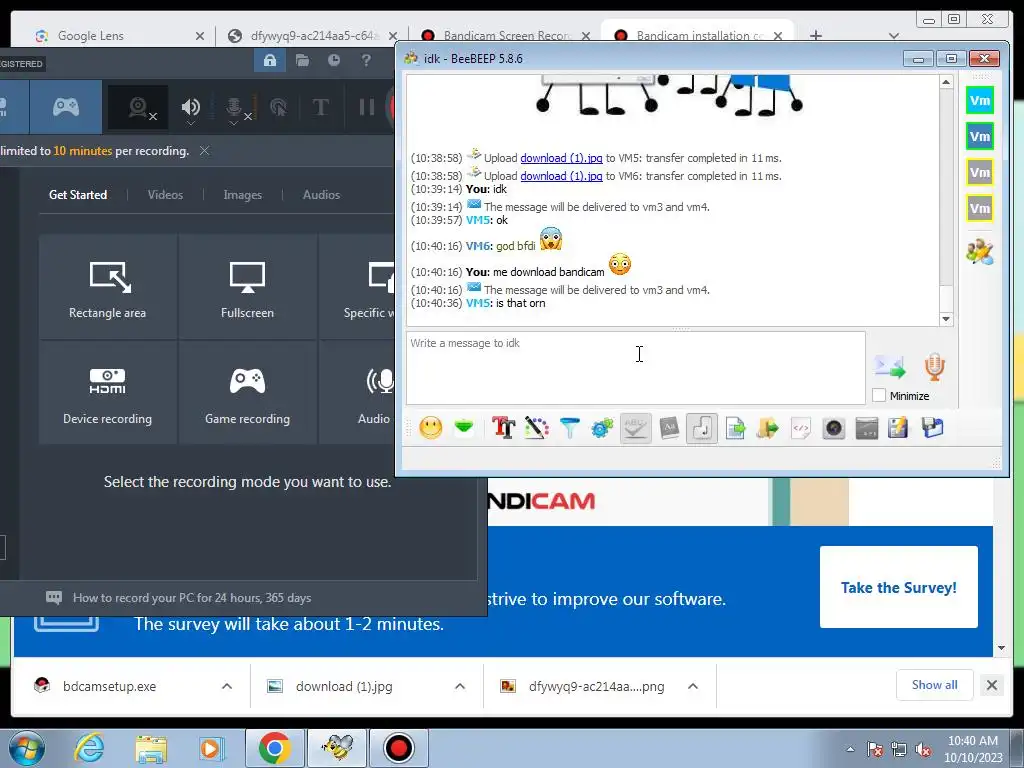Screen dimensions: 1024x768
Task: Choose Device recording mode
Action: click(x=108, y=393)
